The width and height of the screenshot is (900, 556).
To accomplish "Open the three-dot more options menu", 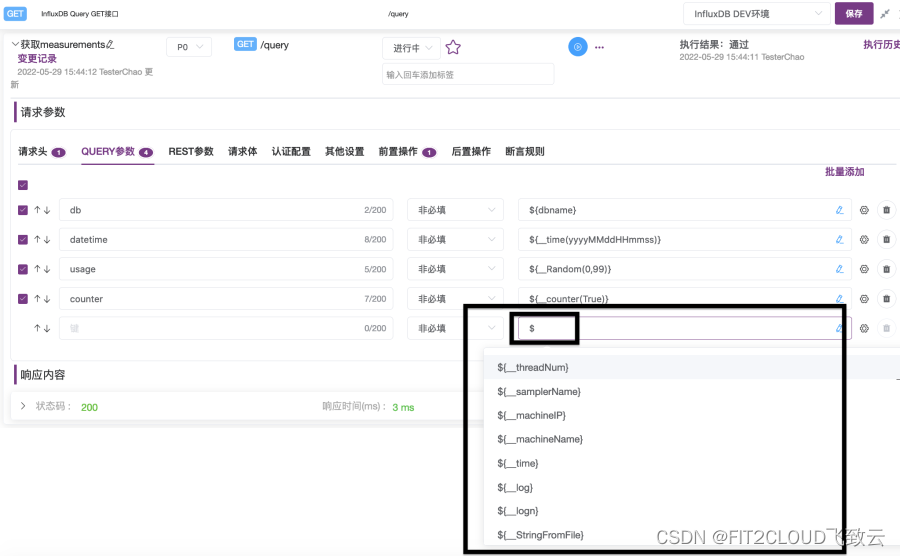I will pyautogui.click(x=599, y=48).
